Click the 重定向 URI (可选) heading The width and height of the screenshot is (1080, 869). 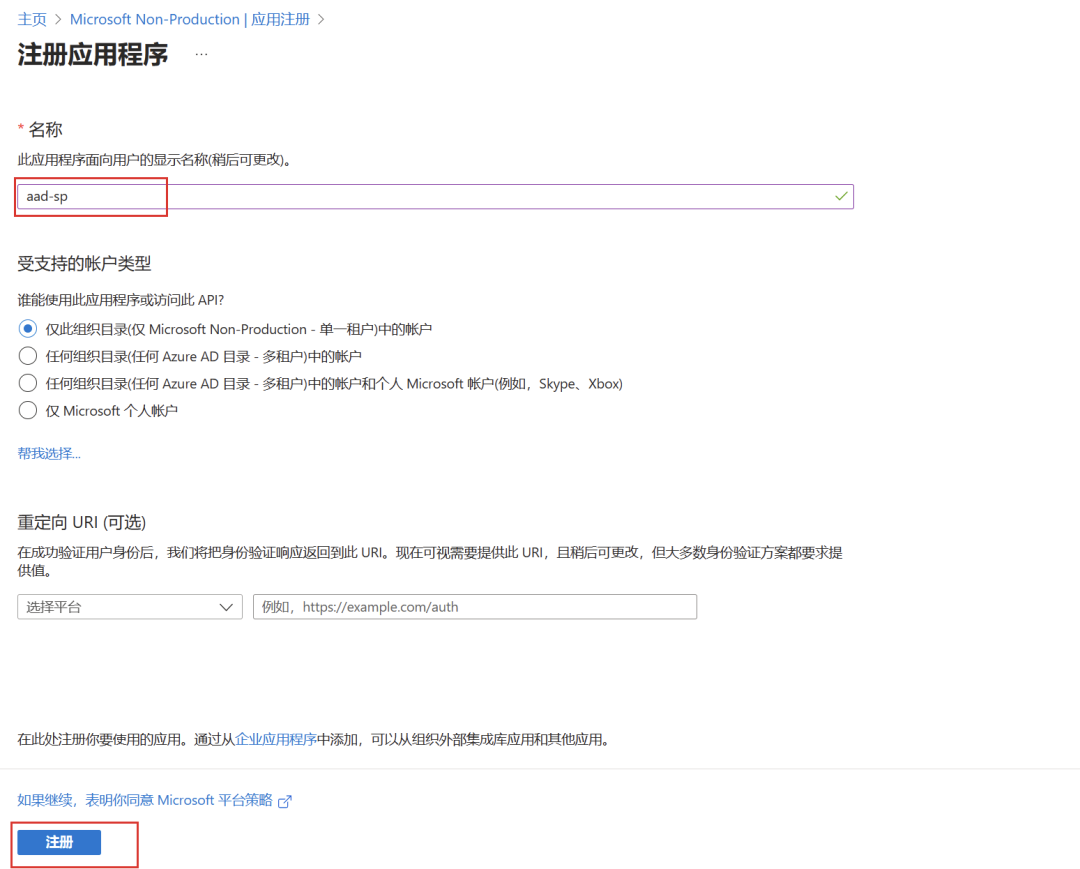pyautogui.click(x=81, y=523)
